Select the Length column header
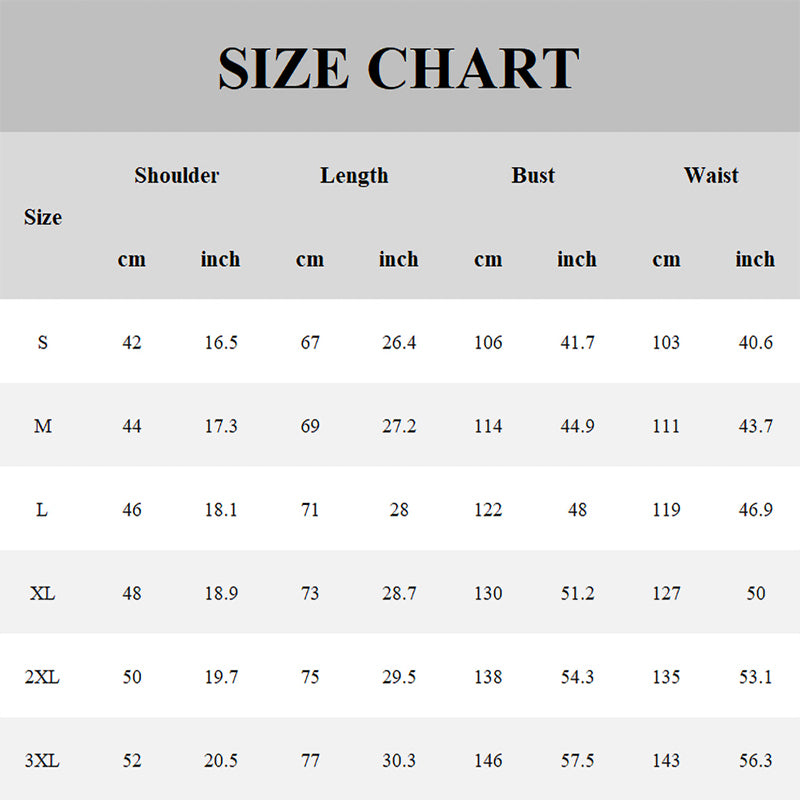Image resolution: width=800 pixels, height=800 pixels. tap(354, 176)
